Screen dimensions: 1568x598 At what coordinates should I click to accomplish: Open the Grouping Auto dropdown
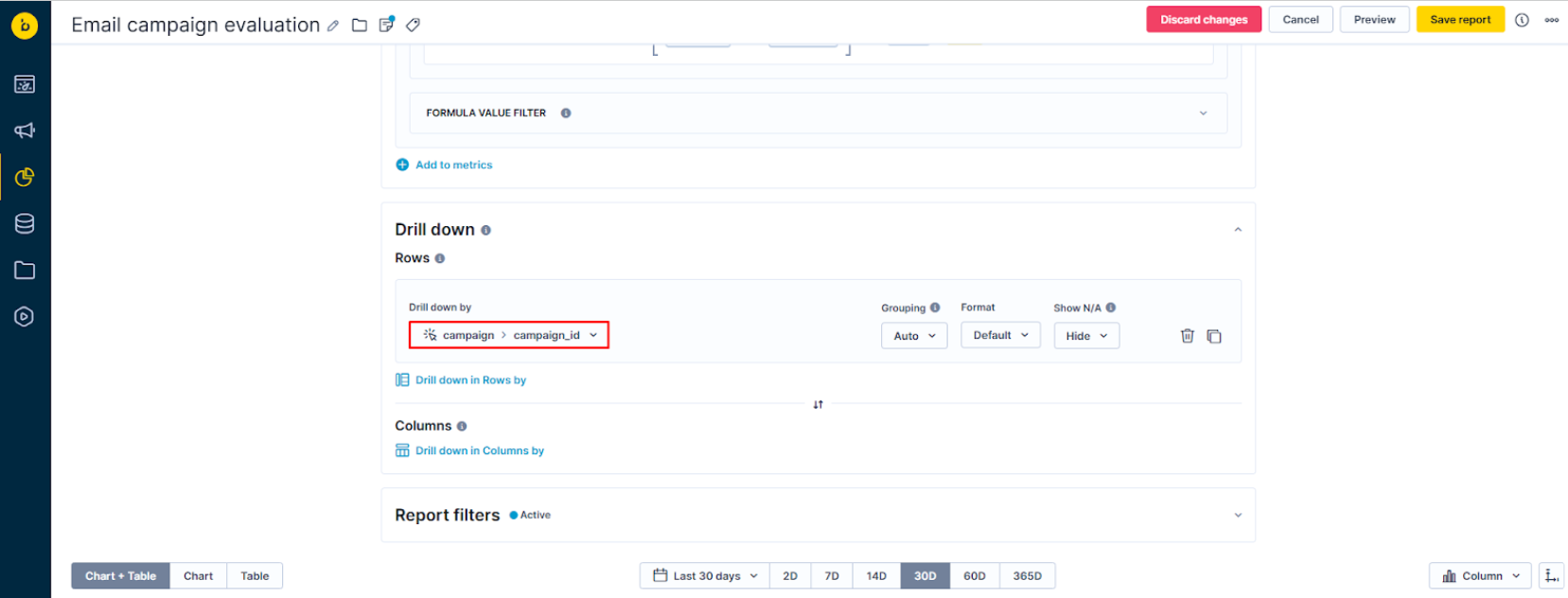click(914, 336)
